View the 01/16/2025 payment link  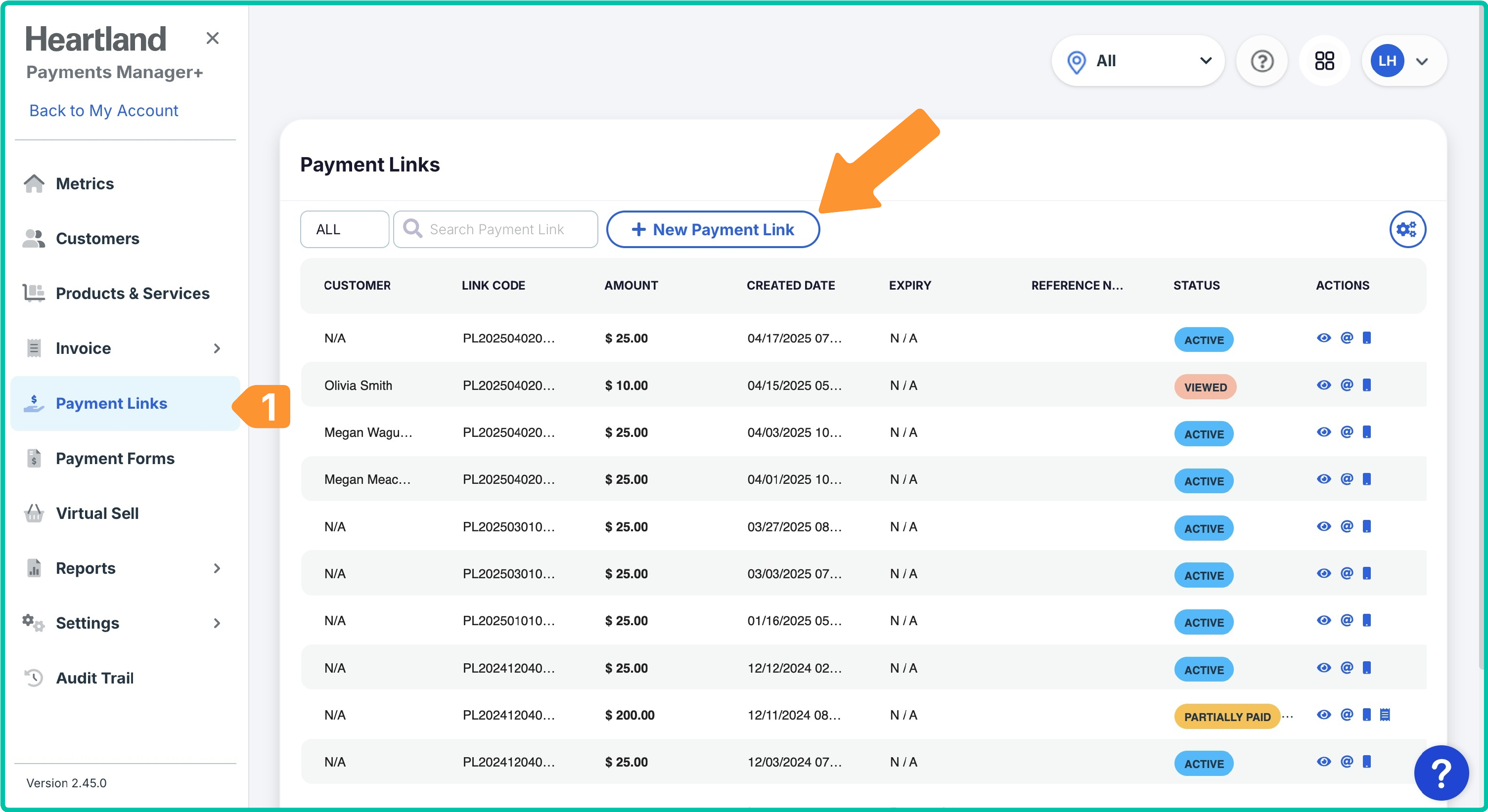(x=1324, y=620)
